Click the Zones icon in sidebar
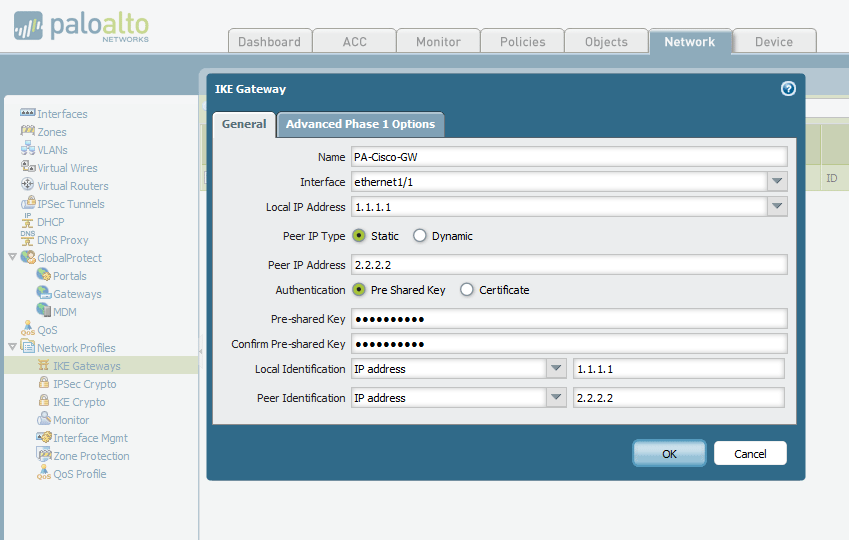The height and width of the screenshot is (540, 849). pyautogui.click(x=28, y=132)
